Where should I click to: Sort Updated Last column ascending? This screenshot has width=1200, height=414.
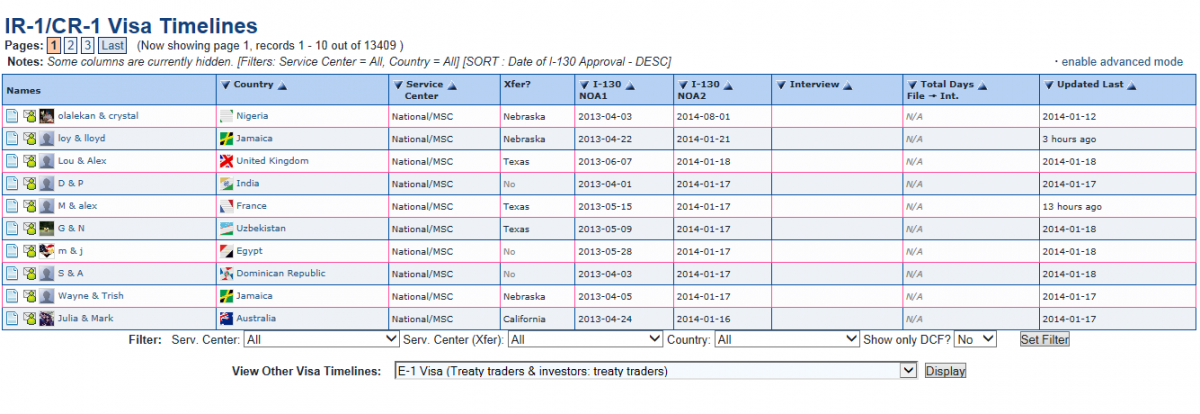tap(1132, 86)
